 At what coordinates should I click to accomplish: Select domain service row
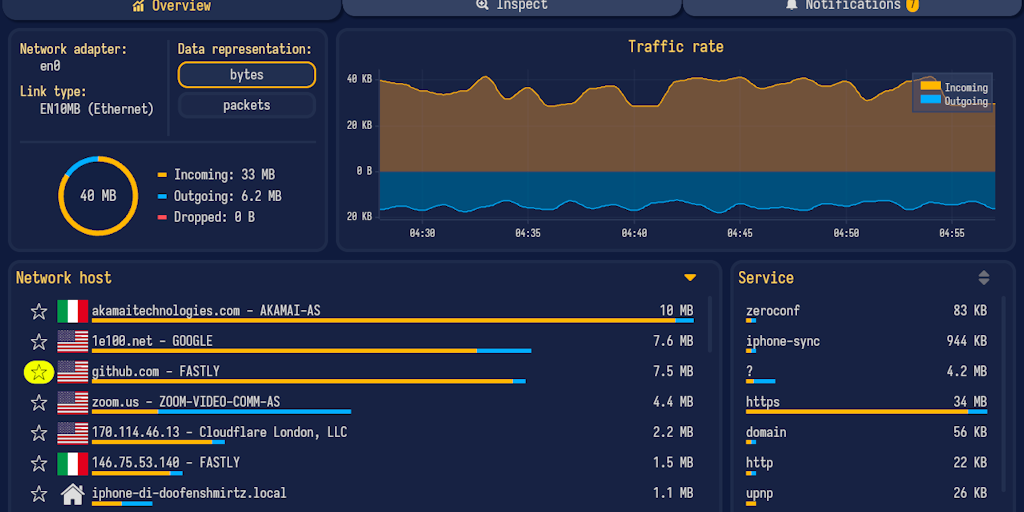point(867,434)
